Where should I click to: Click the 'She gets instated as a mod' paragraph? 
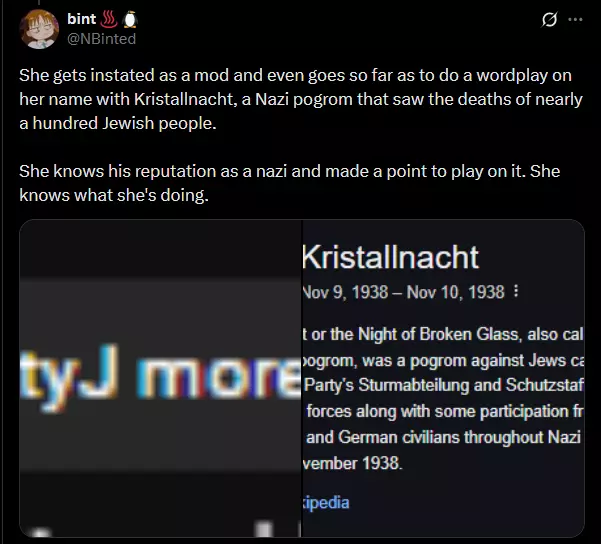coord(301,99)
